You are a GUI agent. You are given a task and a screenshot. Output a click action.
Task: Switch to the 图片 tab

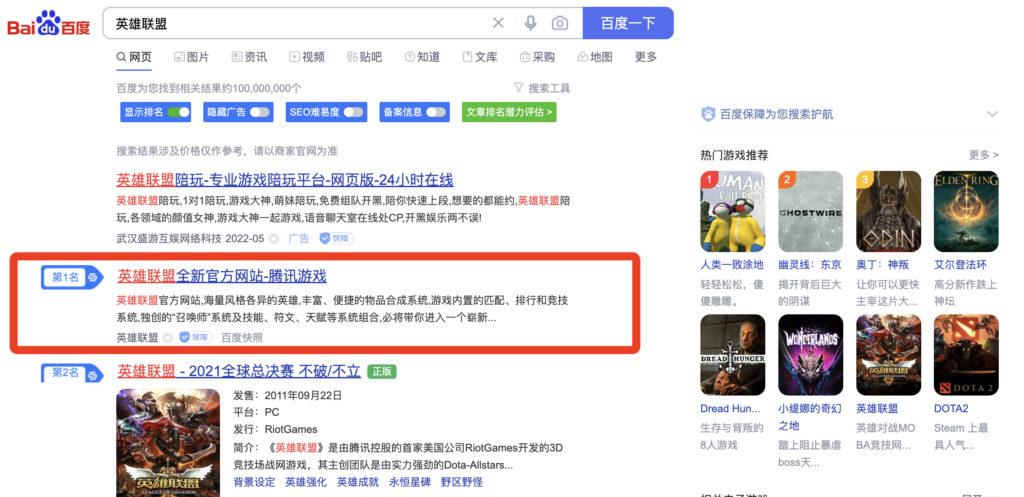tap(191, 57)
